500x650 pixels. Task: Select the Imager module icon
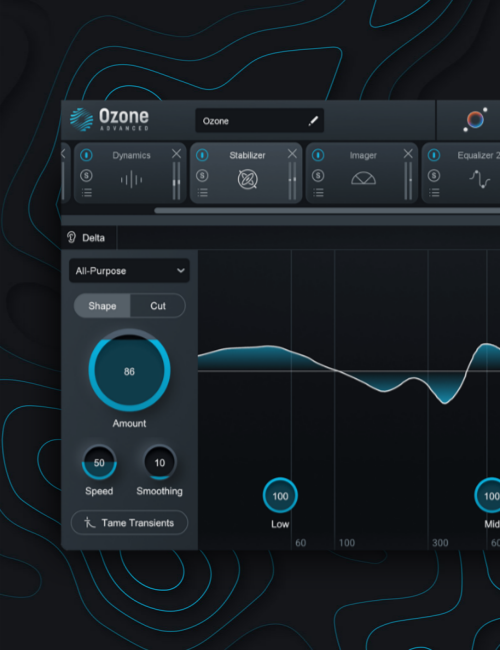pos(363,179)
